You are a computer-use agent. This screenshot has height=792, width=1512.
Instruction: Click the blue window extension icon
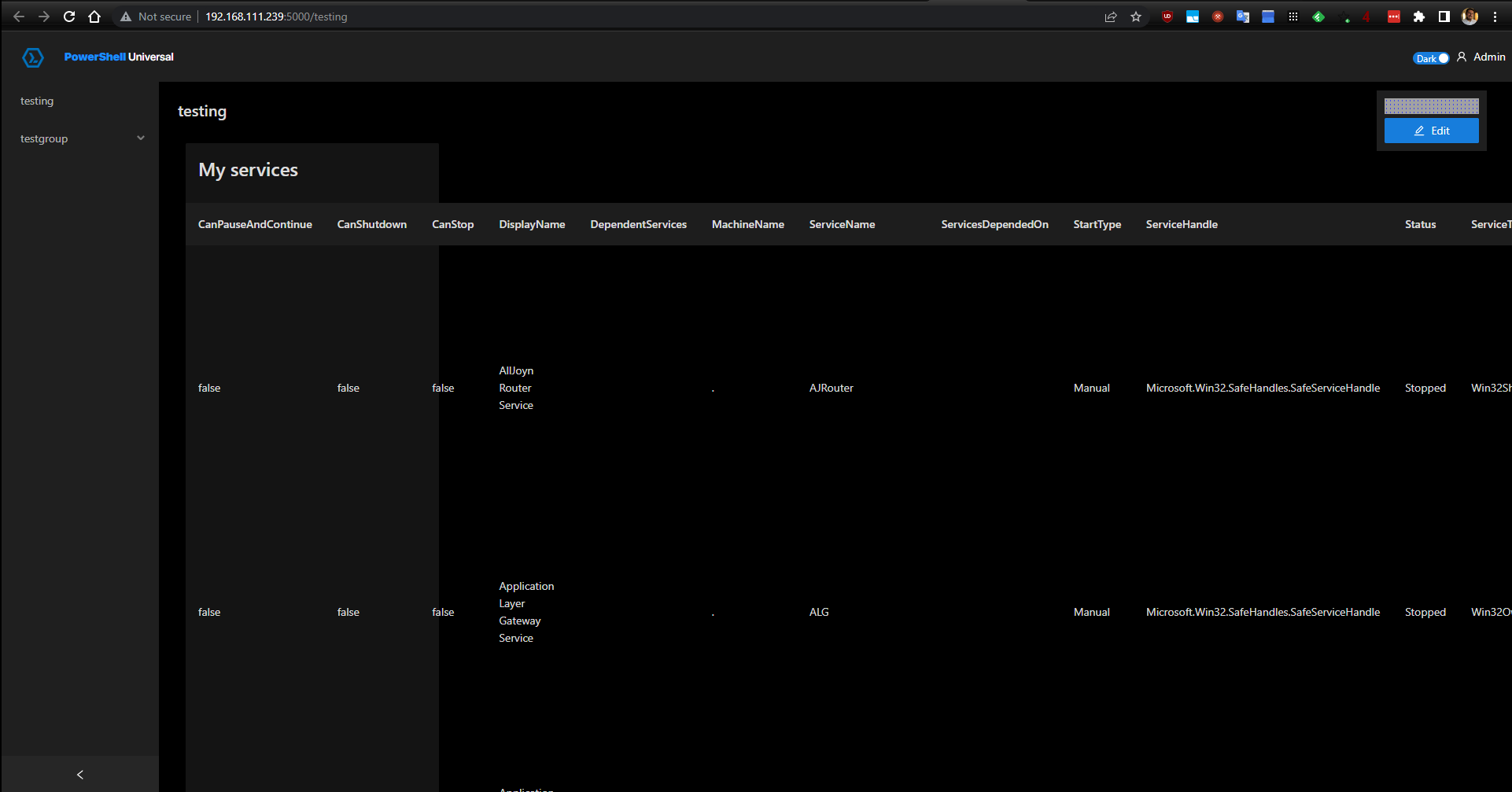click(x=1268, y=17)
